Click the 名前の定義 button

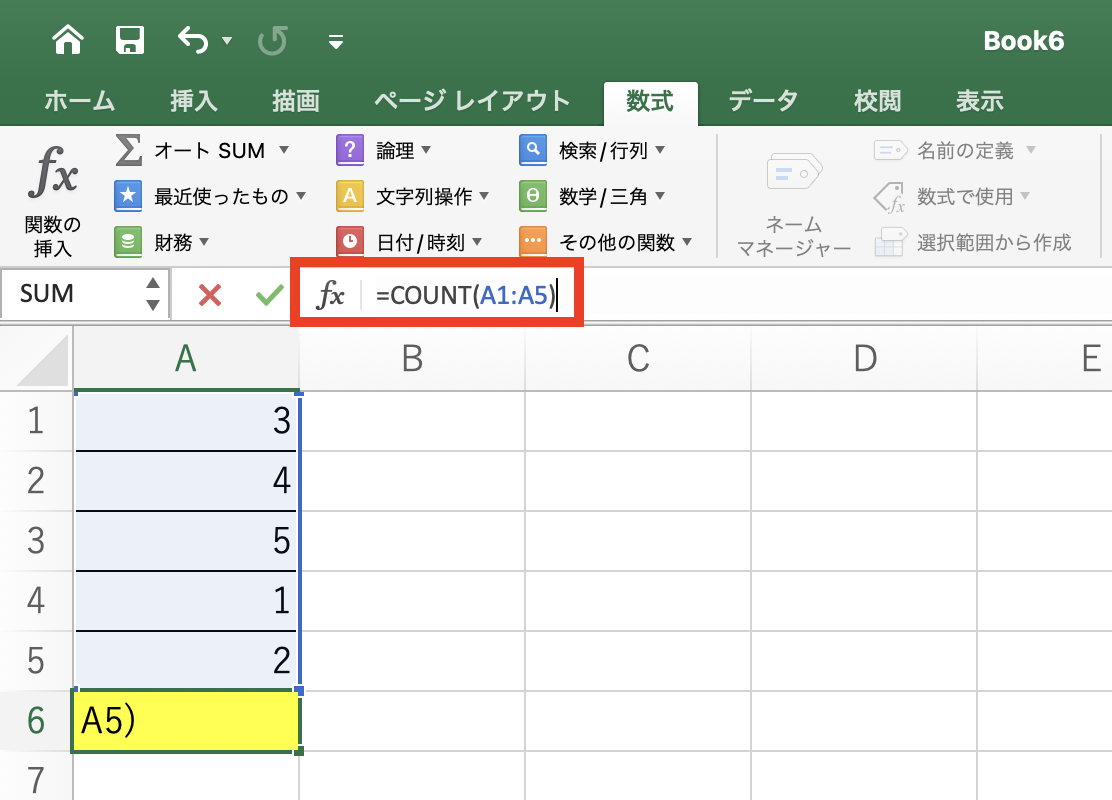pos(955,150)
